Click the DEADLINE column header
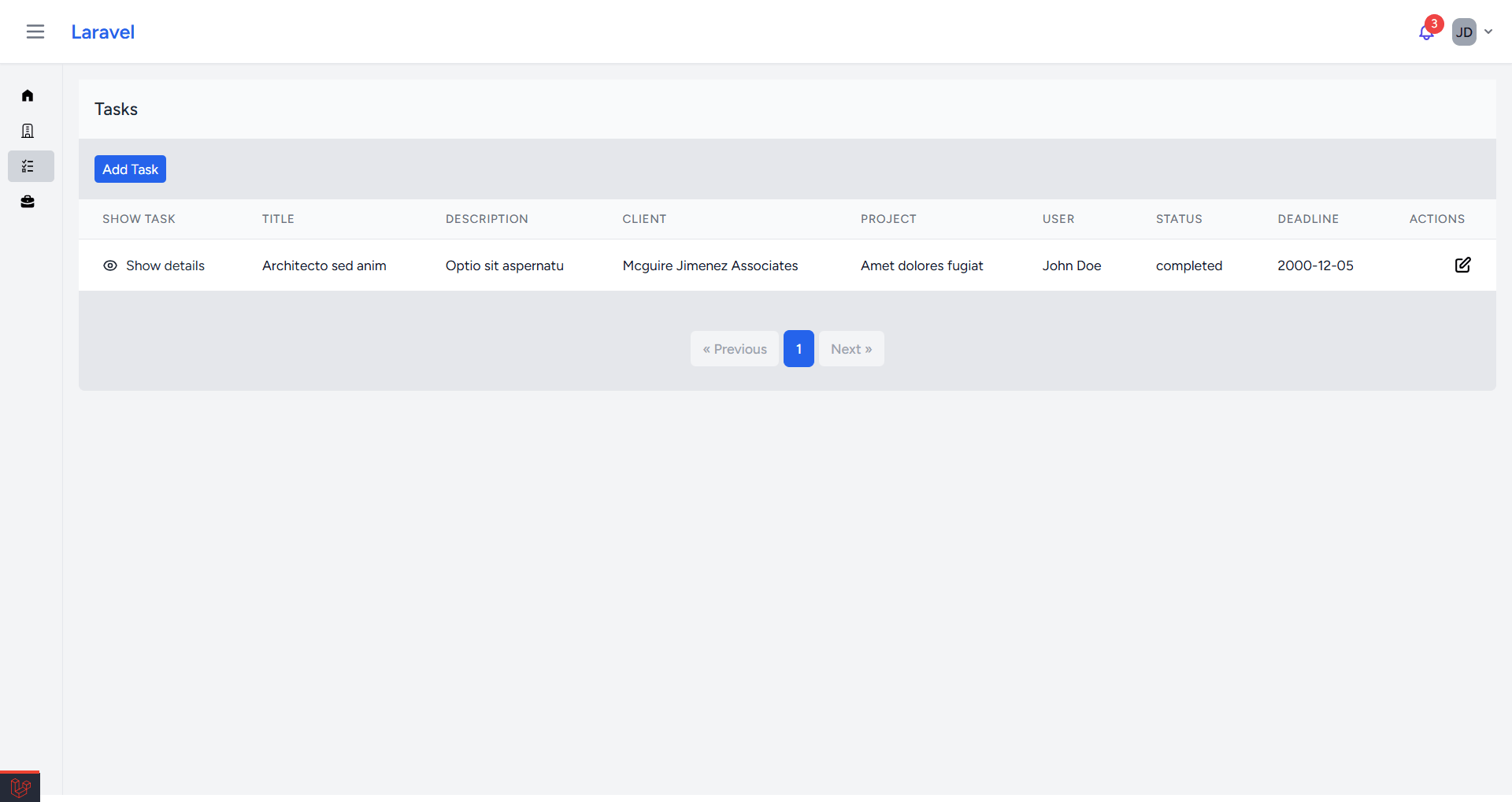The image size is (1512, 802). click(x=1308, y=219)
